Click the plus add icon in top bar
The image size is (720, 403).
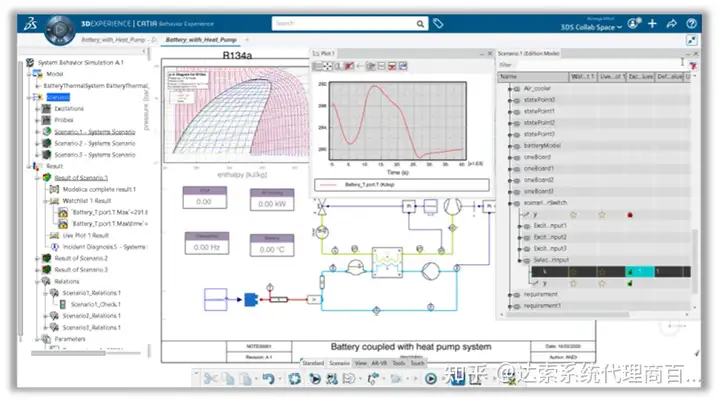[x=652, y=23]
